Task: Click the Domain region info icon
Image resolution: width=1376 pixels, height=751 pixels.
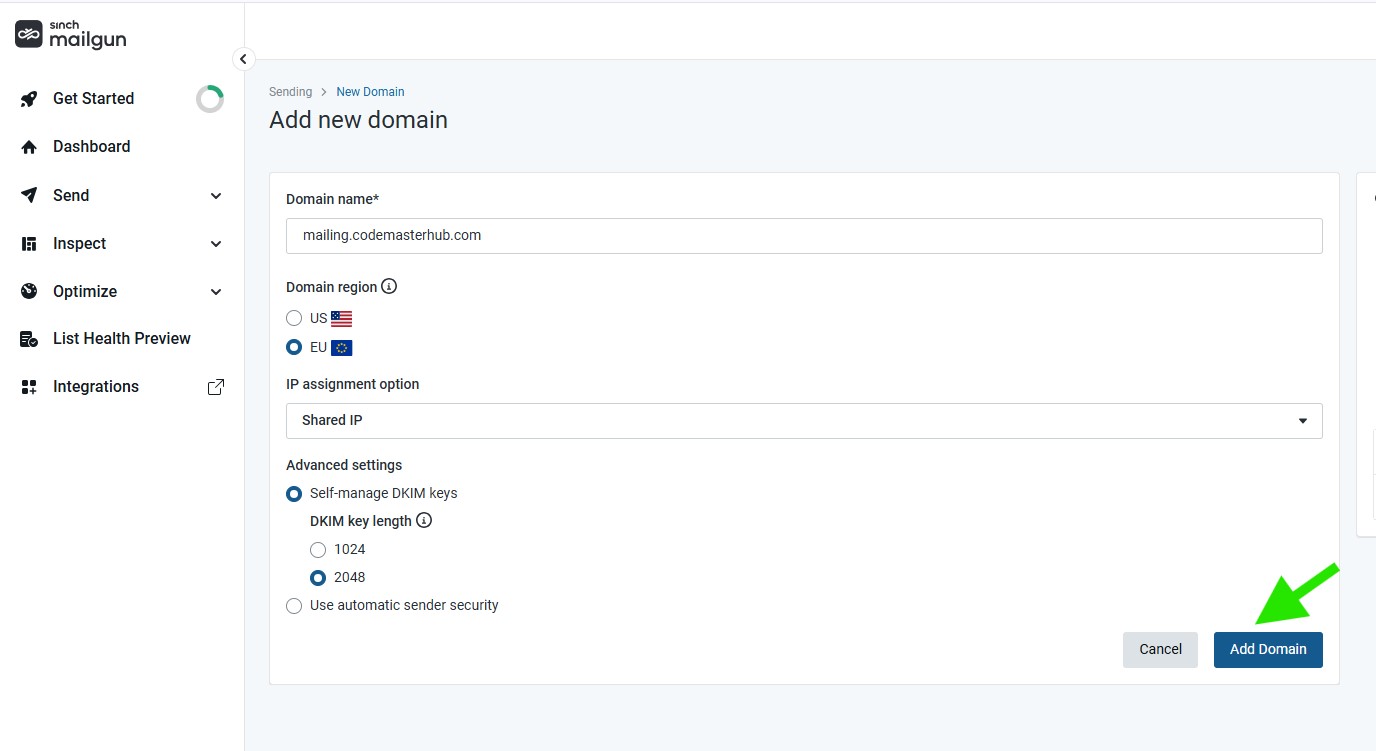Action: pyautogui.click(x=390, y=287)
